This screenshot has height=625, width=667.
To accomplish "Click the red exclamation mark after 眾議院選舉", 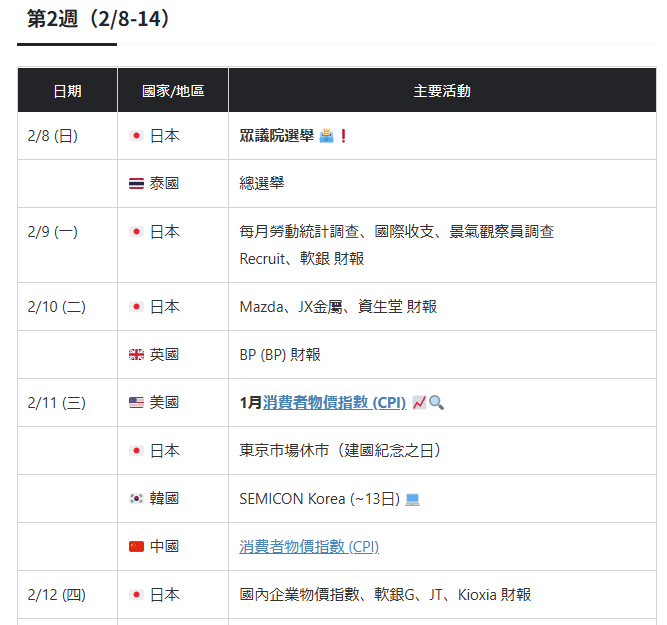I will tap(343, 136).
